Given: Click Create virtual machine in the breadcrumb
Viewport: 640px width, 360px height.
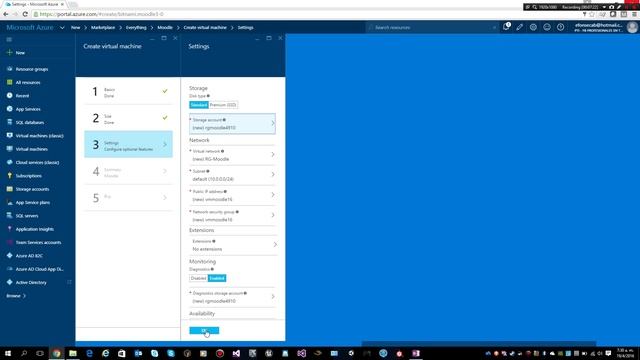Looking at the screenshot, I should (x=205, y=27).
